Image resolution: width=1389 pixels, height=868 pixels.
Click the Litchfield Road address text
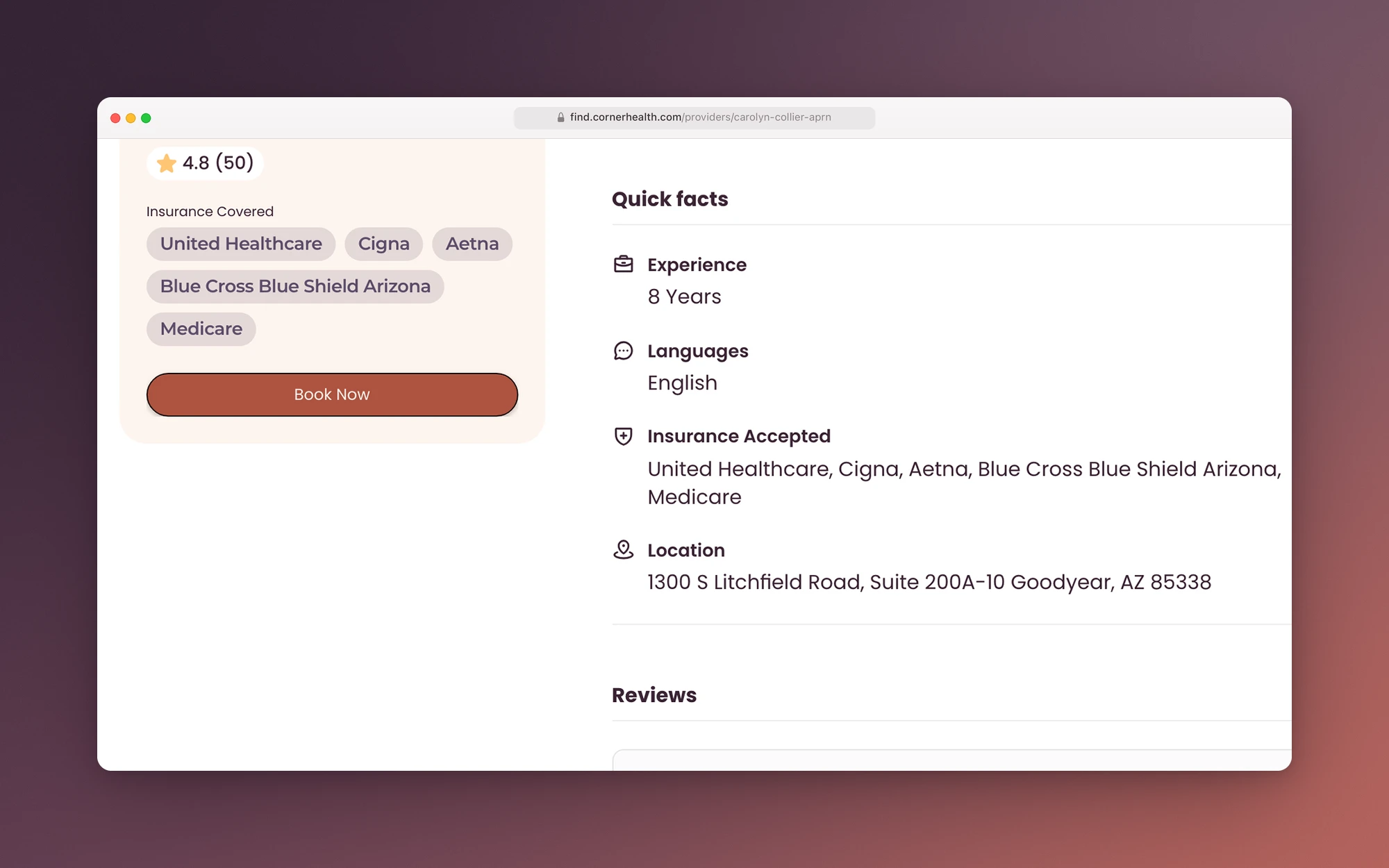(x=929, y=582)
